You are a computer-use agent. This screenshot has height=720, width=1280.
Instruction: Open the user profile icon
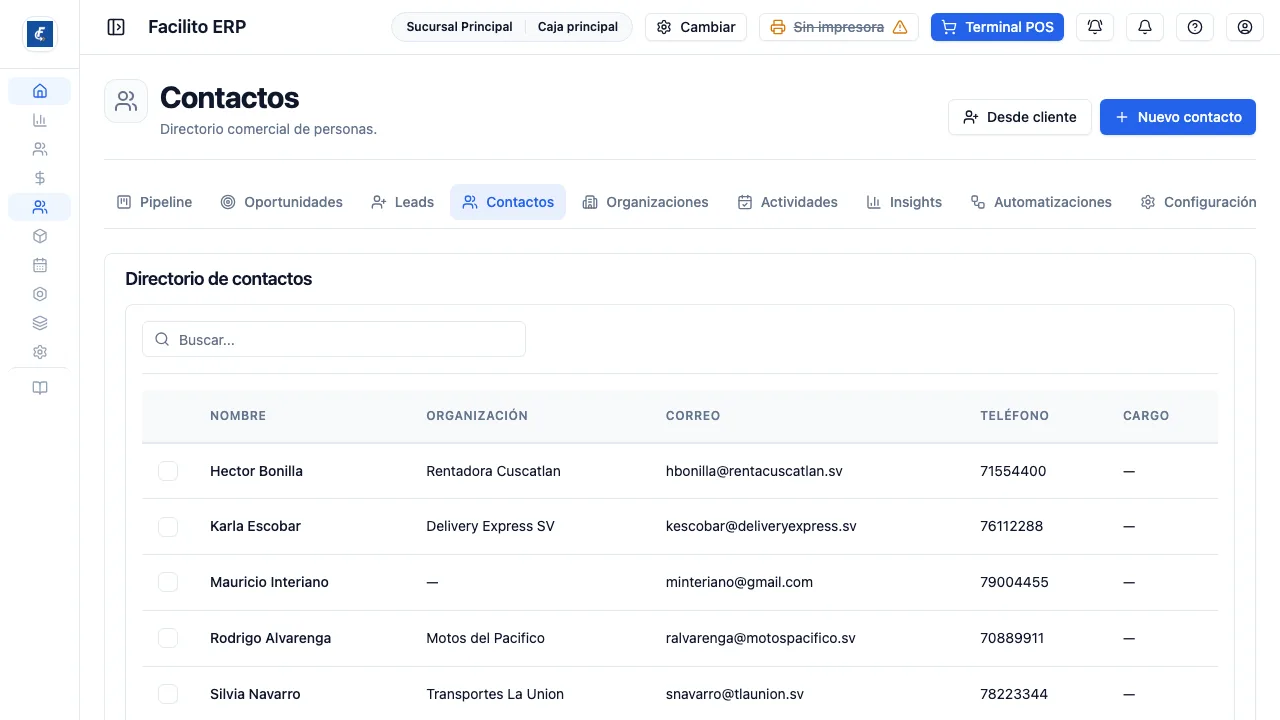(1245, 27)
